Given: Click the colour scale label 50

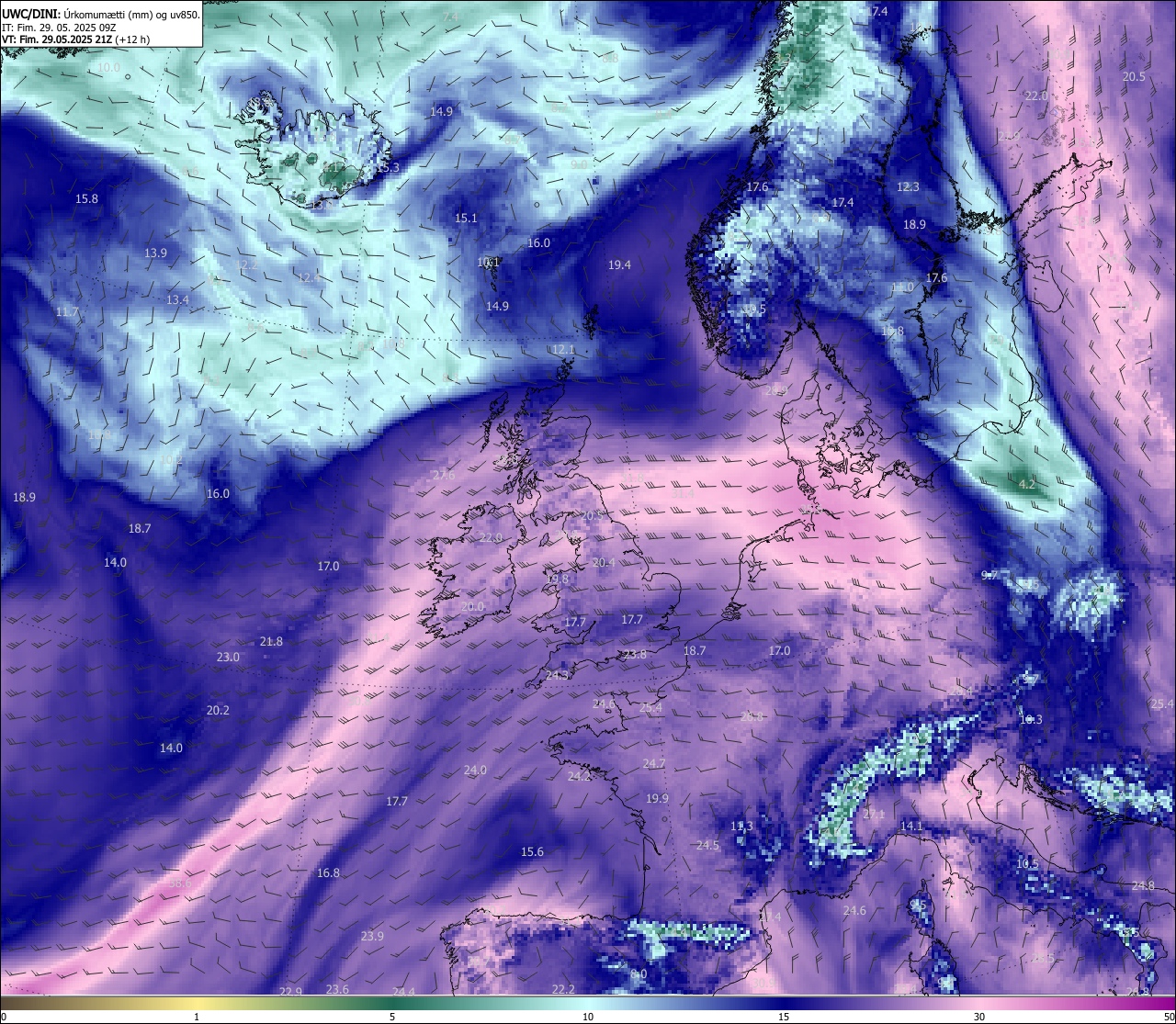Looking at the screenshot, I should click(1169, 1017).
